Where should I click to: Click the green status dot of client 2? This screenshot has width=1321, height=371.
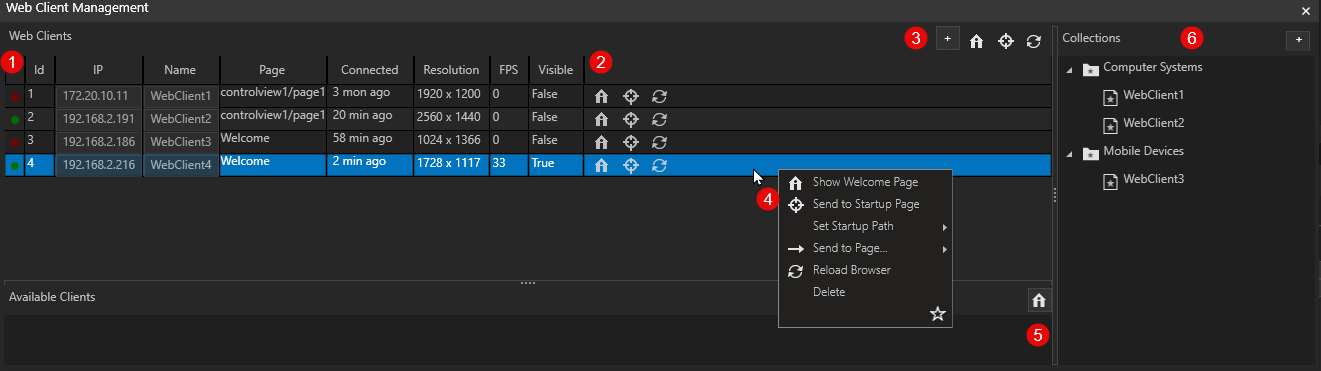(14, 120)
